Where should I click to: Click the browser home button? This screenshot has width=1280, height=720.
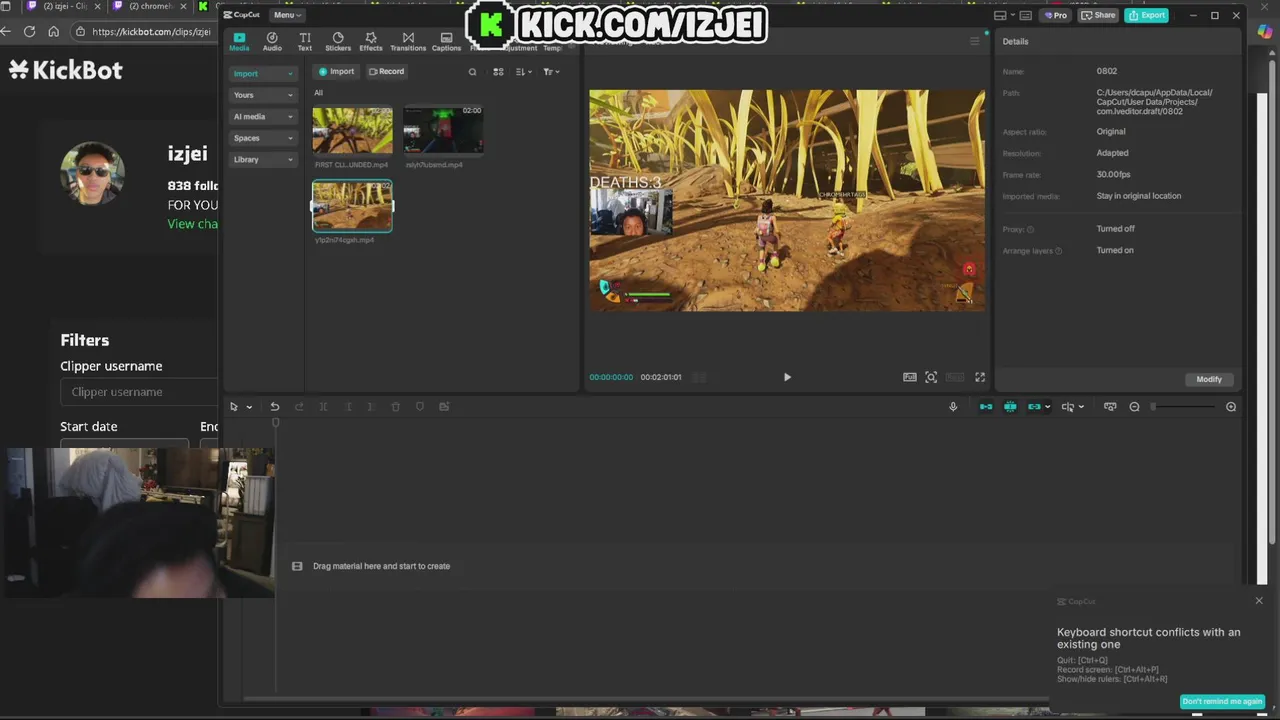pos(54,31)
